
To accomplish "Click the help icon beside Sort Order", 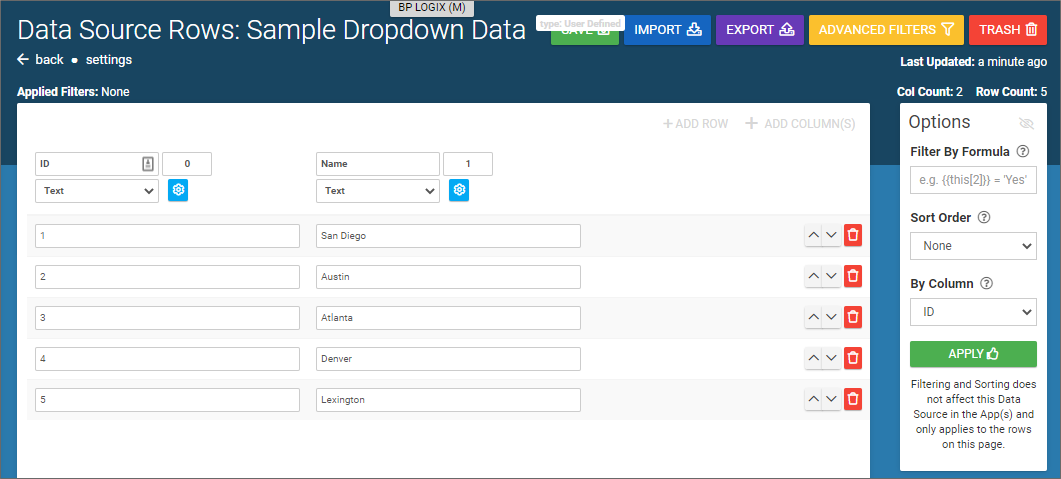I will coord(983,218).
